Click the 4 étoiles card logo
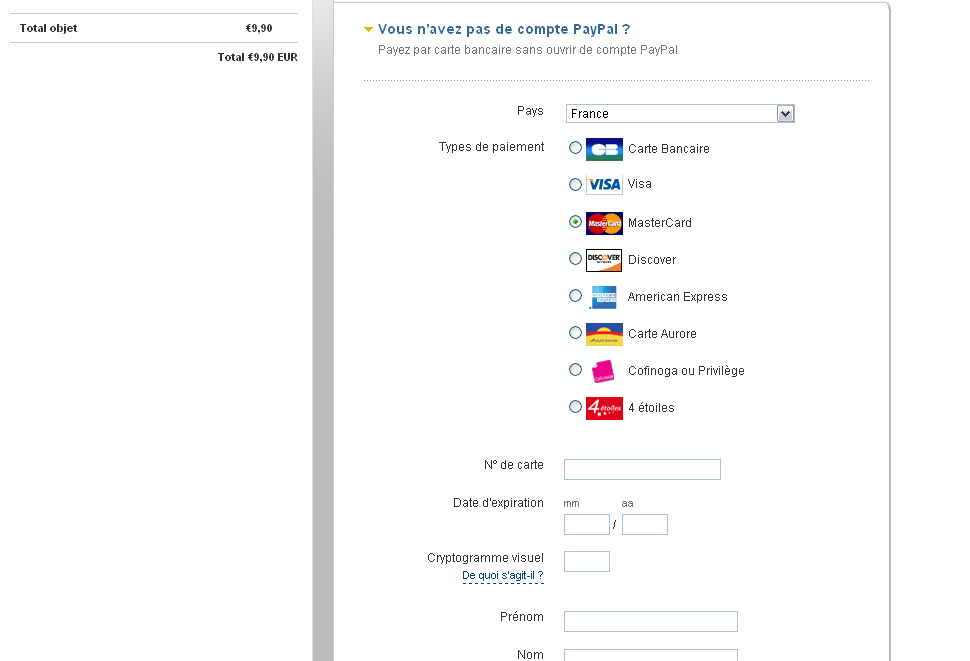This screenshot has width=970, height=661. 604,408
